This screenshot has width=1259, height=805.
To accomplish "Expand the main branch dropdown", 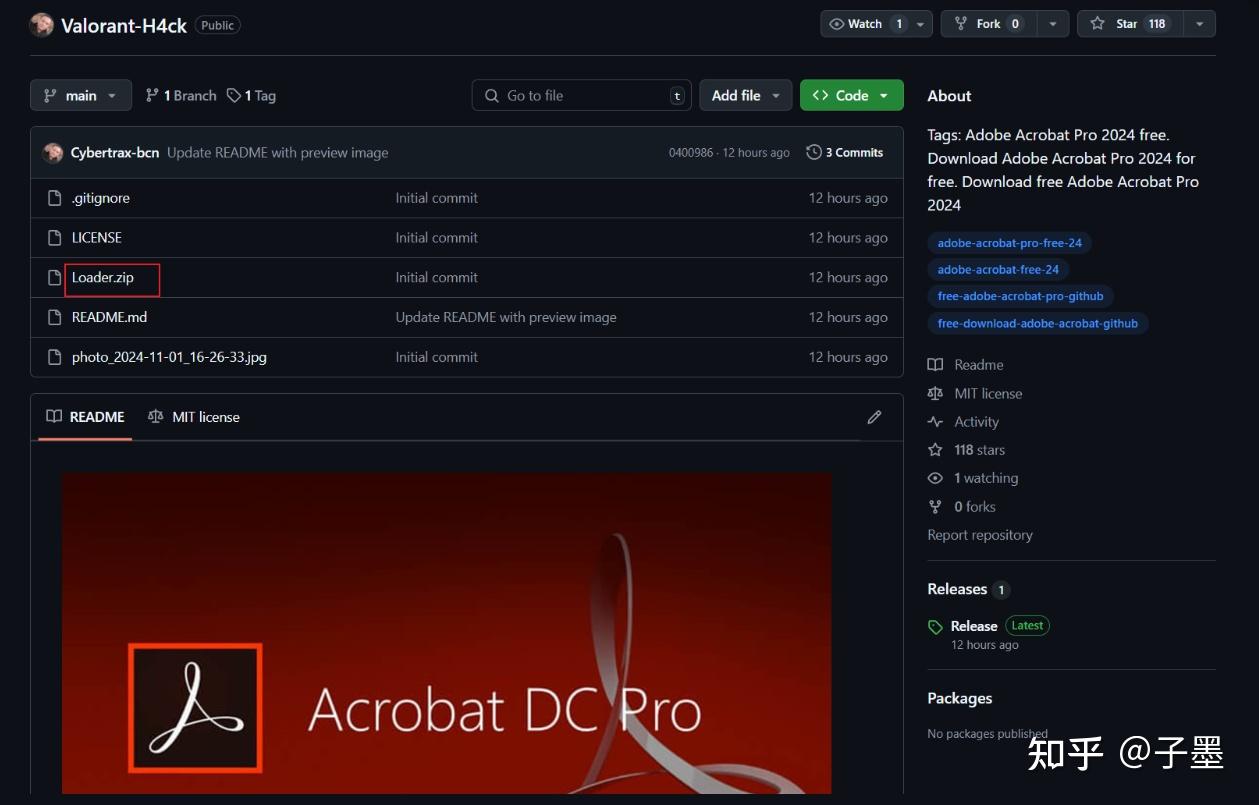I will [x=81, y=96].
